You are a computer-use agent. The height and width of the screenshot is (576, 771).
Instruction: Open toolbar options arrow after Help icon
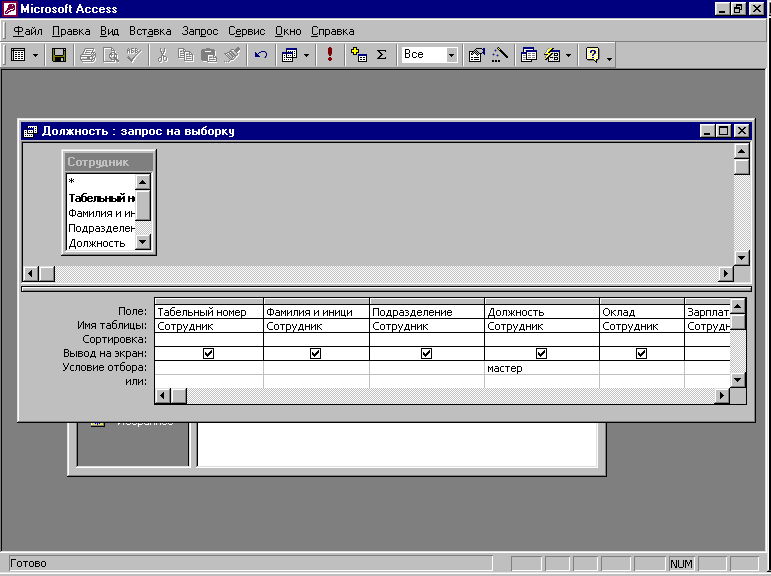pyautogui.click(x=609, y=59)
